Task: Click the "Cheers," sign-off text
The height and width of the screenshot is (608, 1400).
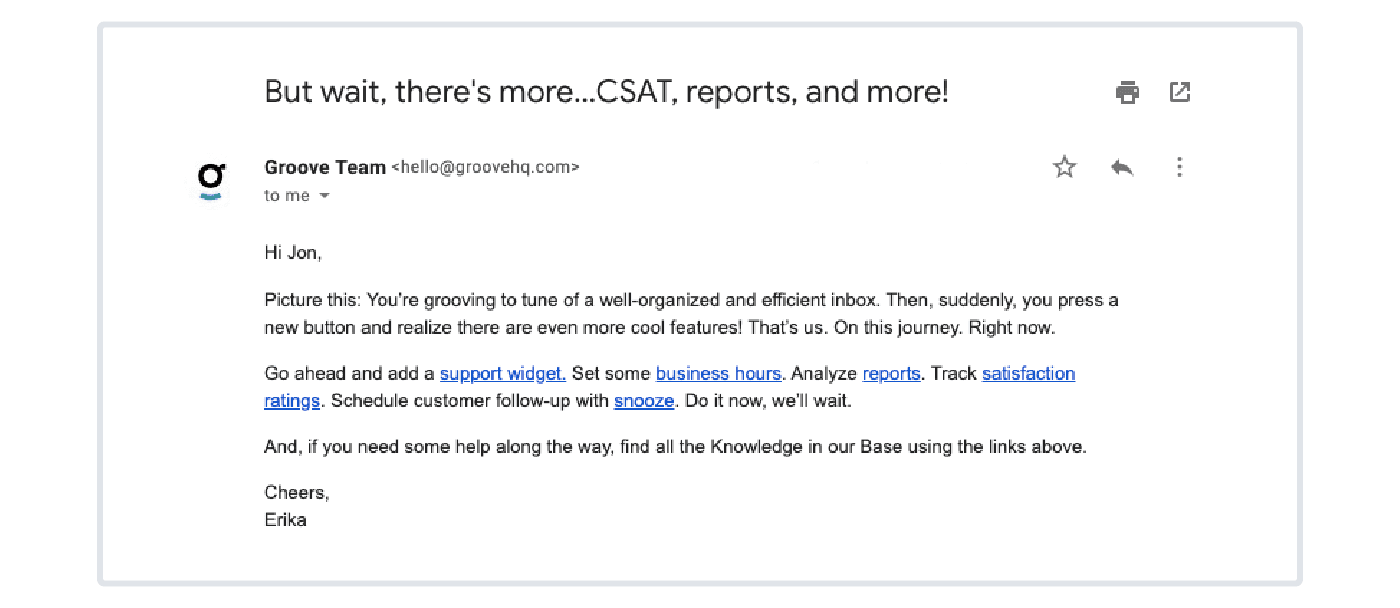Action: 297,493
